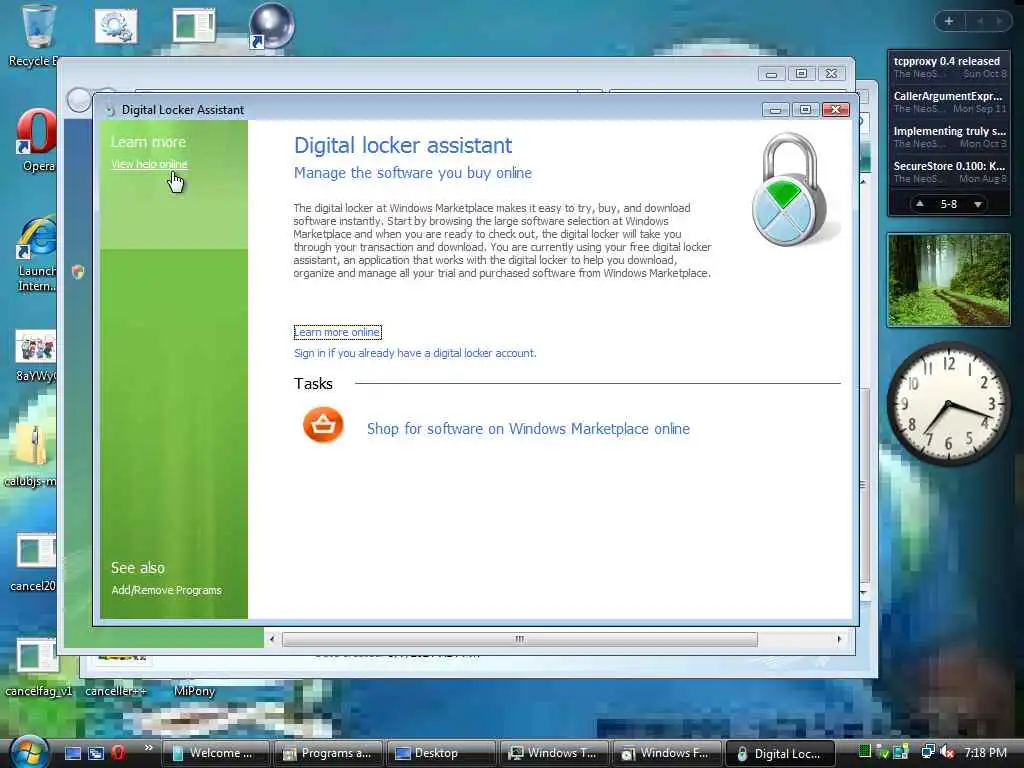The height and width of the screenshot is (768, 1024).
Task: Click the round back button in background window
Action: (x=78, y=101)
